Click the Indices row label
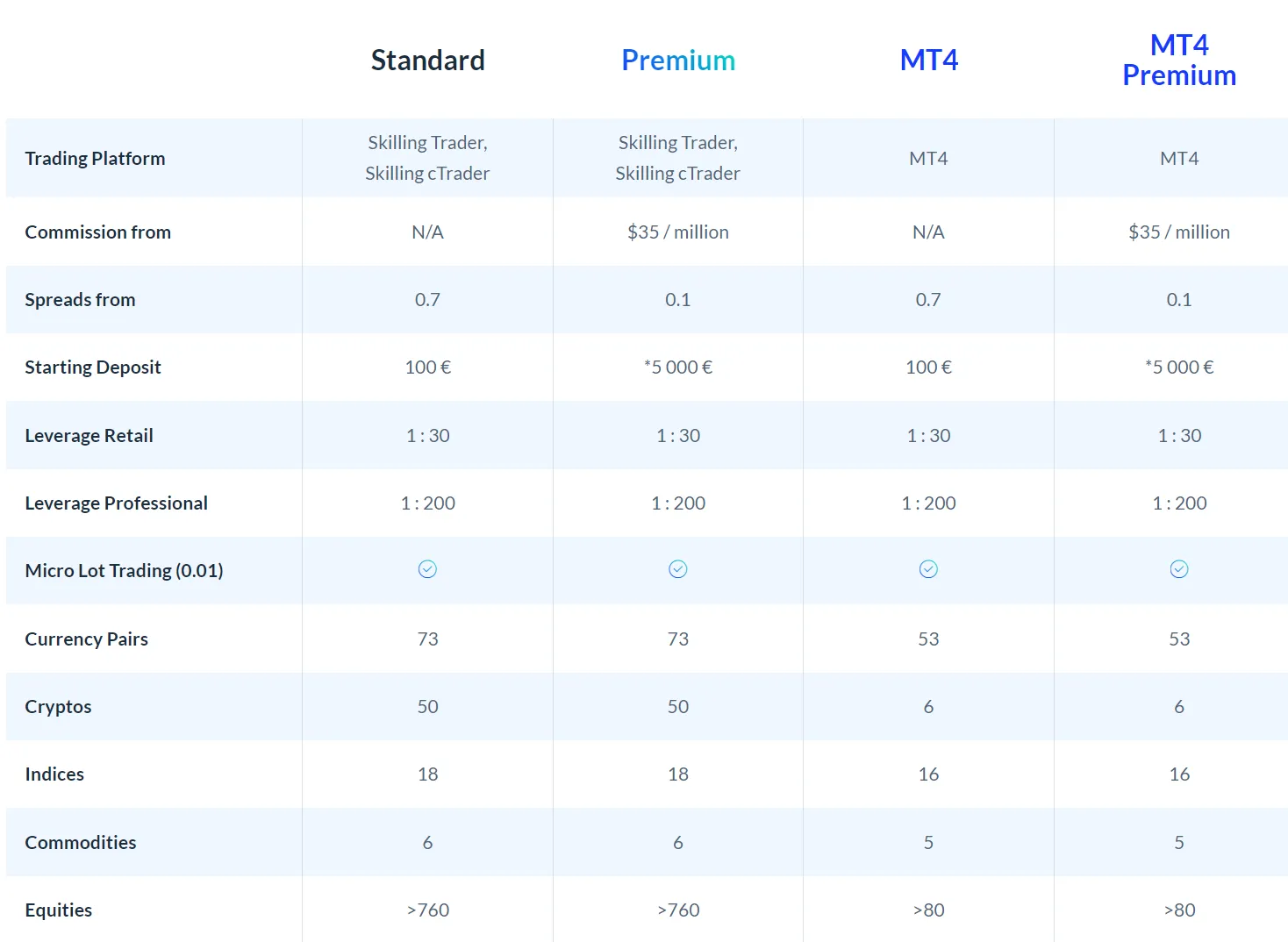Image resolution: width=1288 pixels, height=942 pixels. [54, 774]
